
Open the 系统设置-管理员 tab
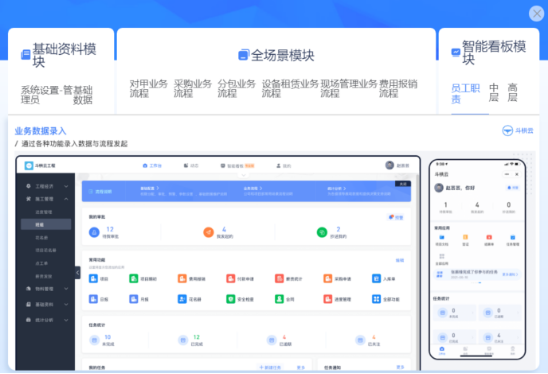click(46, 95)
